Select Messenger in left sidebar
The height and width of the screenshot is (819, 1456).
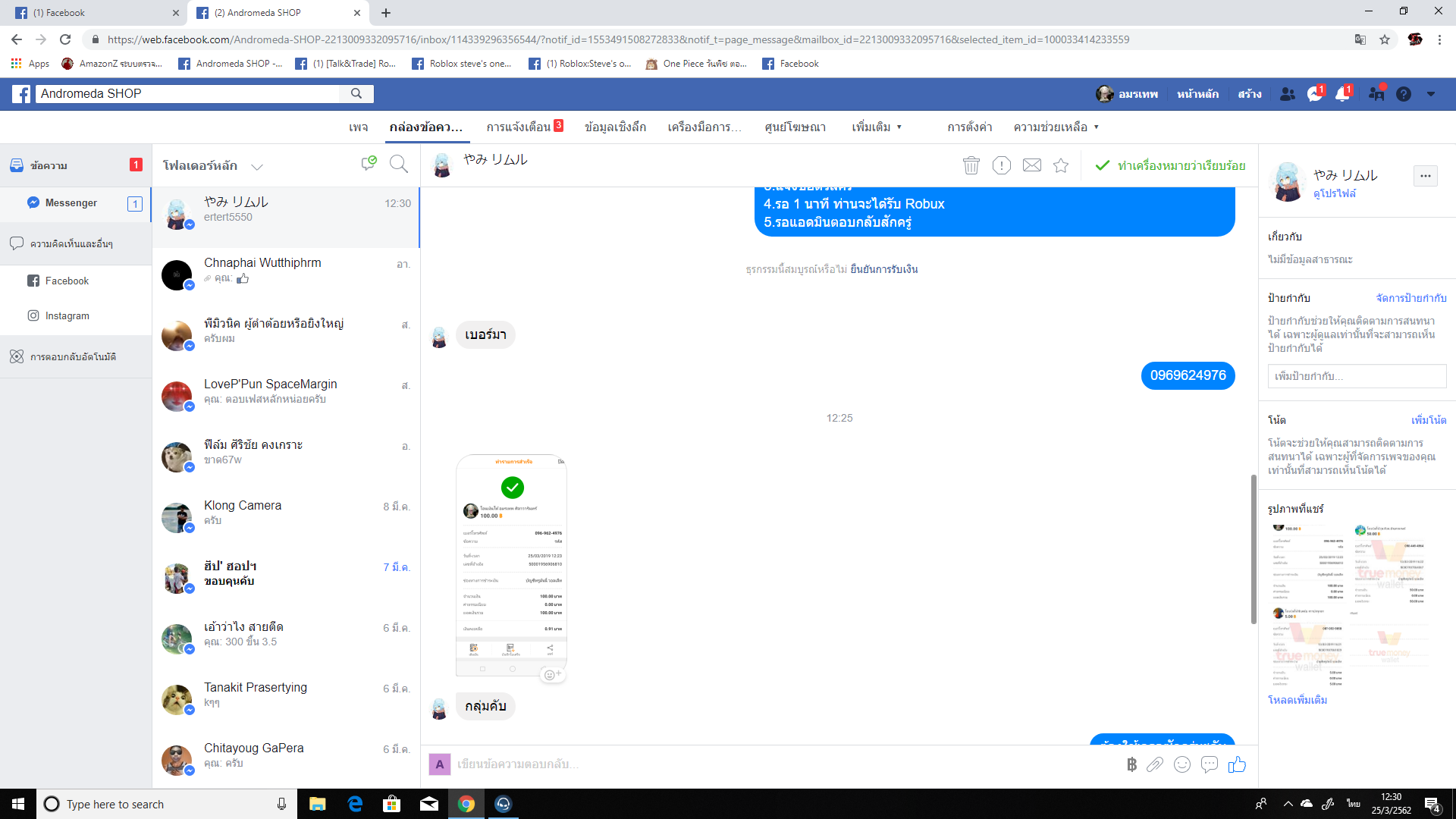click(76, 203)
